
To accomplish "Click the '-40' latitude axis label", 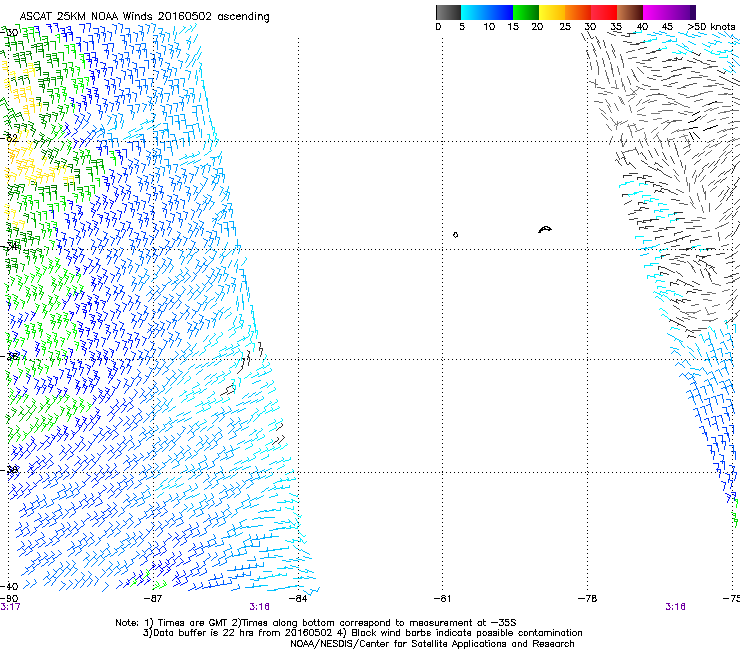I will (x=9, y=586).
